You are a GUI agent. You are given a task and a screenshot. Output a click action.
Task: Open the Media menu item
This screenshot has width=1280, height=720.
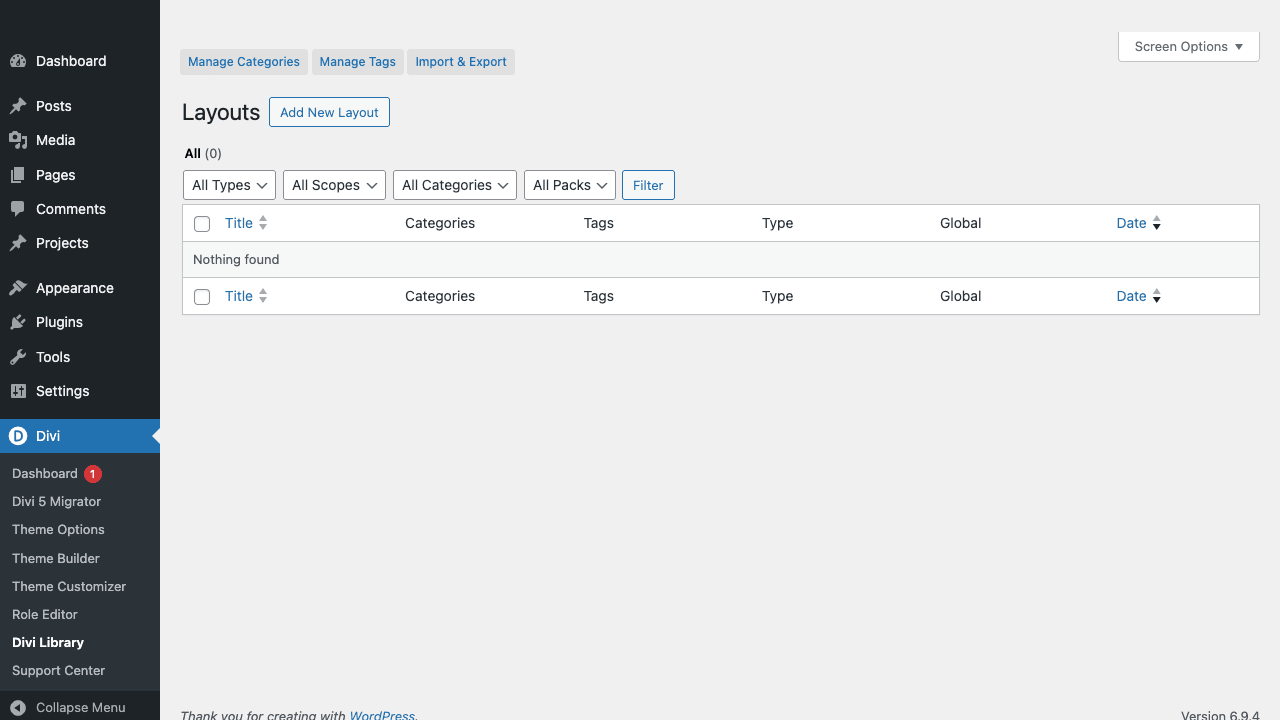point(80,140)
